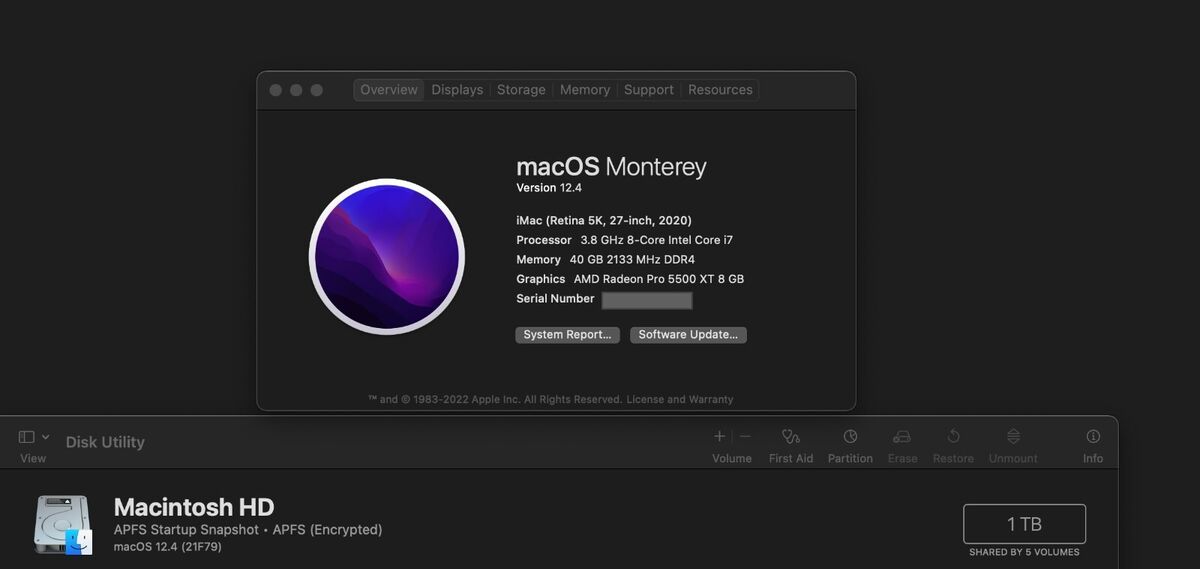Add a volume with the plus icon
The image size is (1200, 569).
point(719,436)
